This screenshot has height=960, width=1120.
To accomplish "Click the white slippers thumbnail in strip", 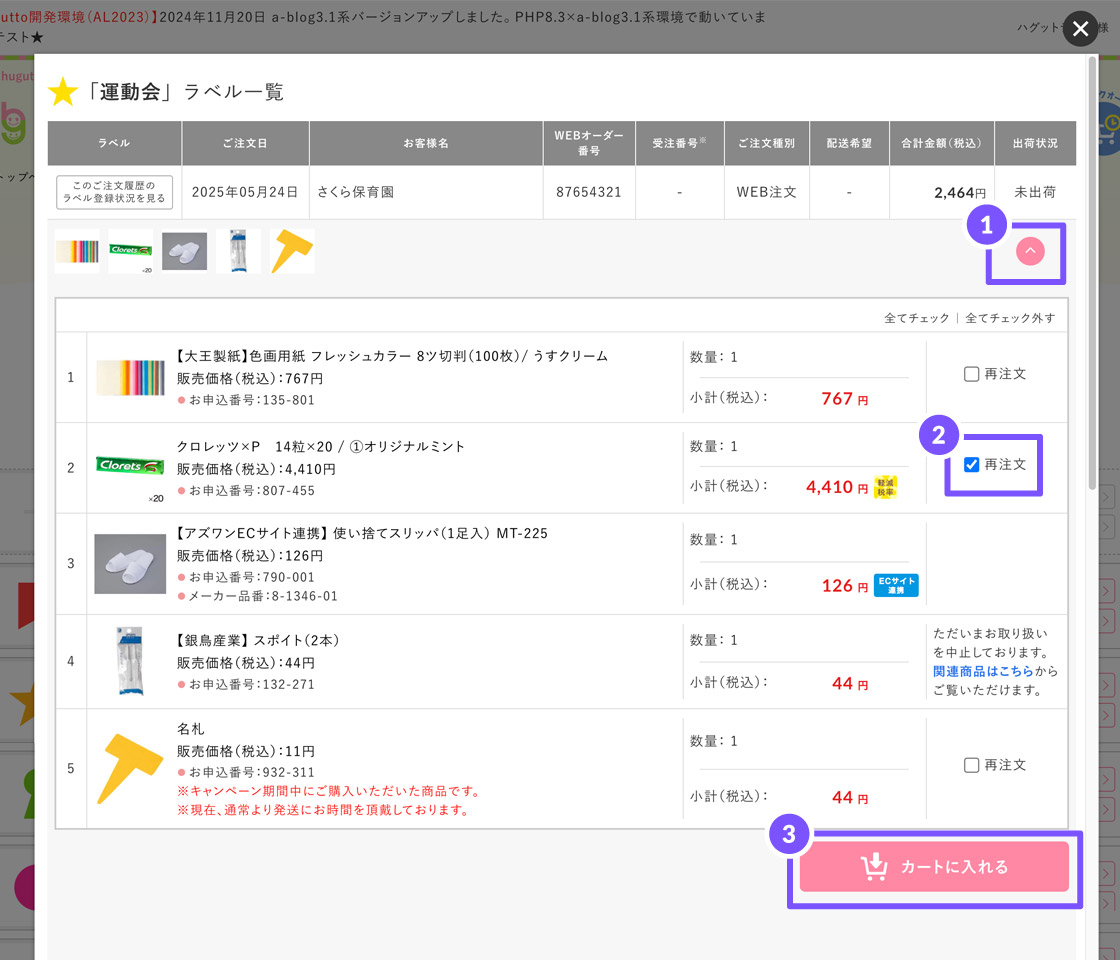I will click(x=185, y=251).
